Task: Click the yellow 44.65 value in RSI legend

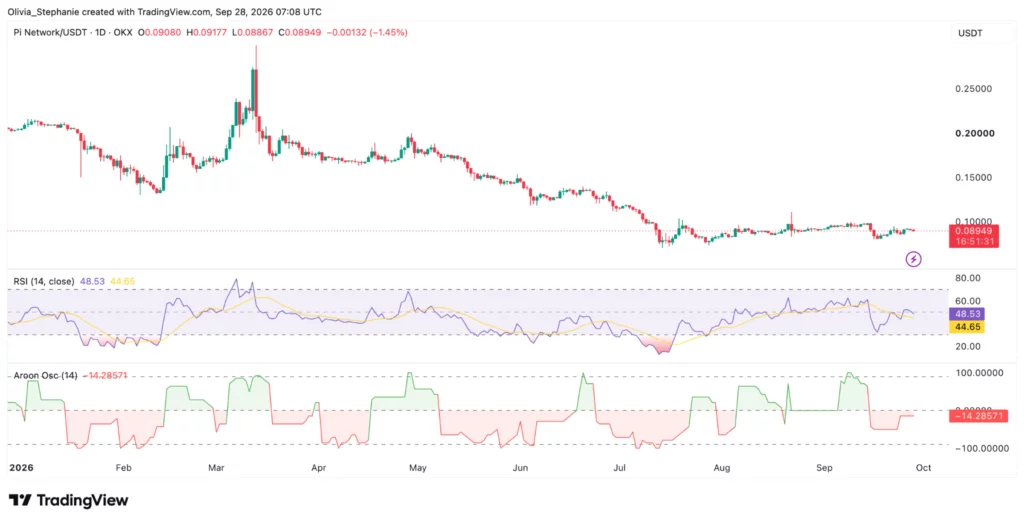Action: coord(122,281)
